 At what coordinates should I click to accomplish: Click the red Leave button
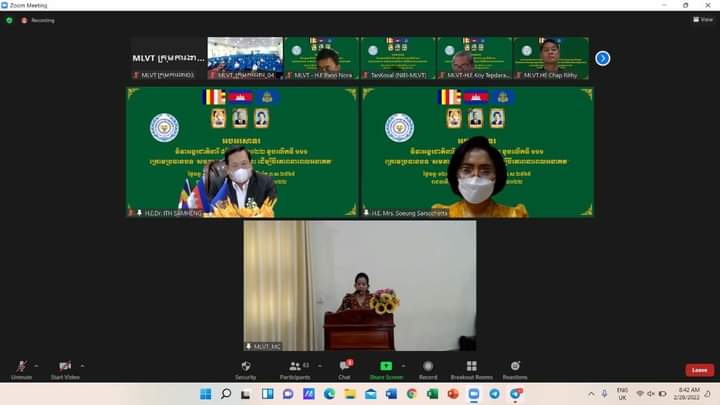[x=699, y=370]
